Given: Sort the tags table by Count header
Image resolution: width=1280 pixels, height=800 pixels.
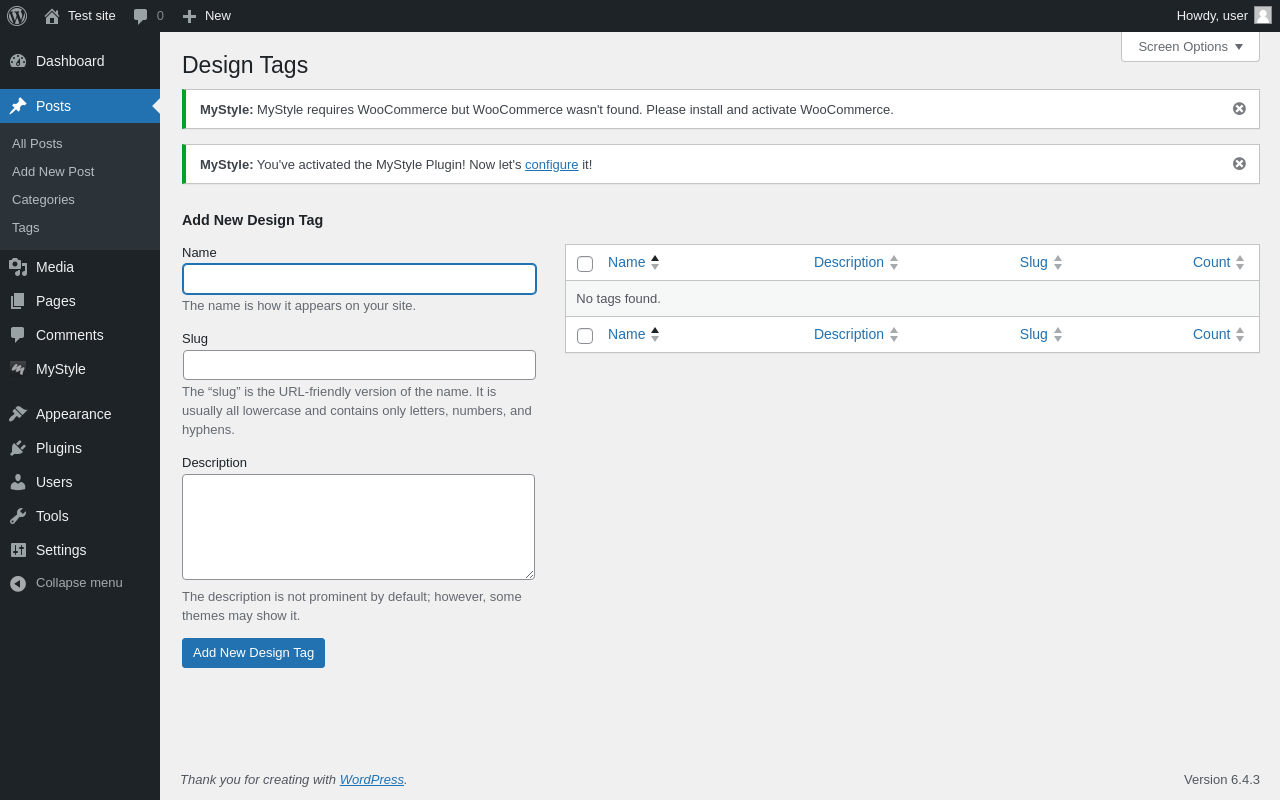Looking at the screenshot, I should tap(1211, 262).
